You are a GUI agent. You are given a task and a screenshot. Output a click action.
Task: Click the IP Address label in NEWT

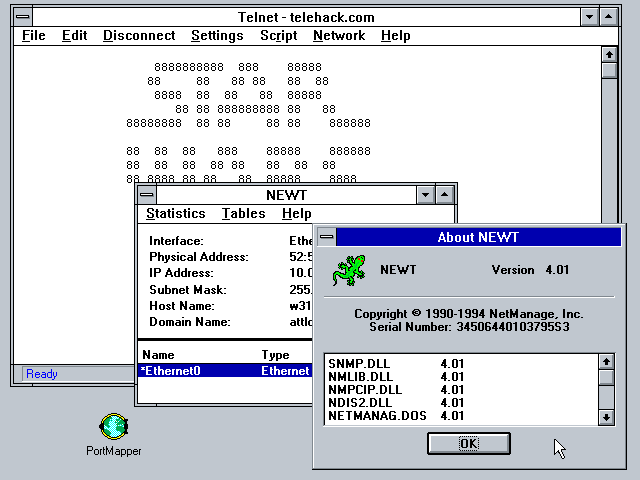tap(181, 273)
